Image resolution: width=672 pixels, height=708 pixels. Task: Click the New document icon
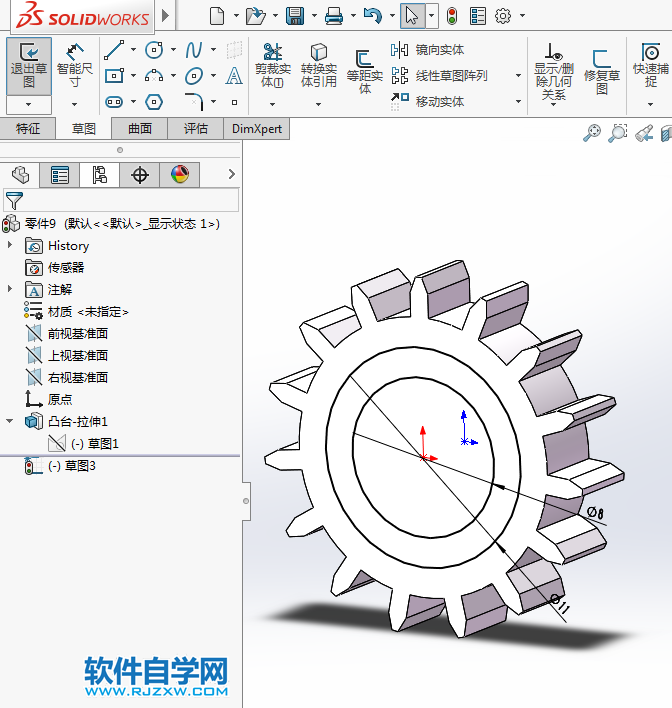[x=217, y=16]
